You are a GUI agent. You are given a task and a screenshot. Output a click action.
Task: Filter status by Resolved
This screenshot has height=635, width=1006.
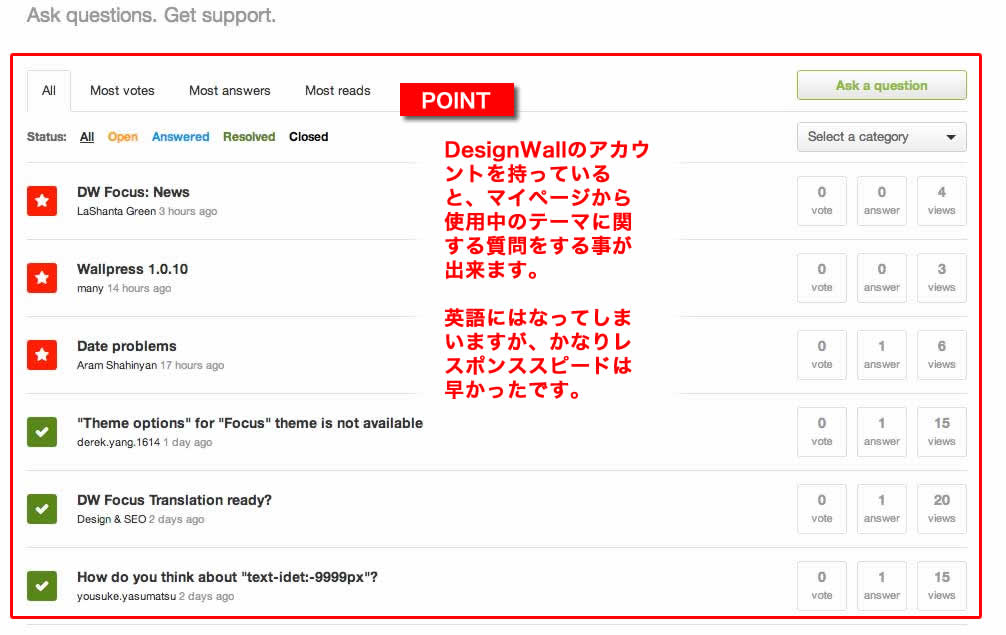point(249,137)
